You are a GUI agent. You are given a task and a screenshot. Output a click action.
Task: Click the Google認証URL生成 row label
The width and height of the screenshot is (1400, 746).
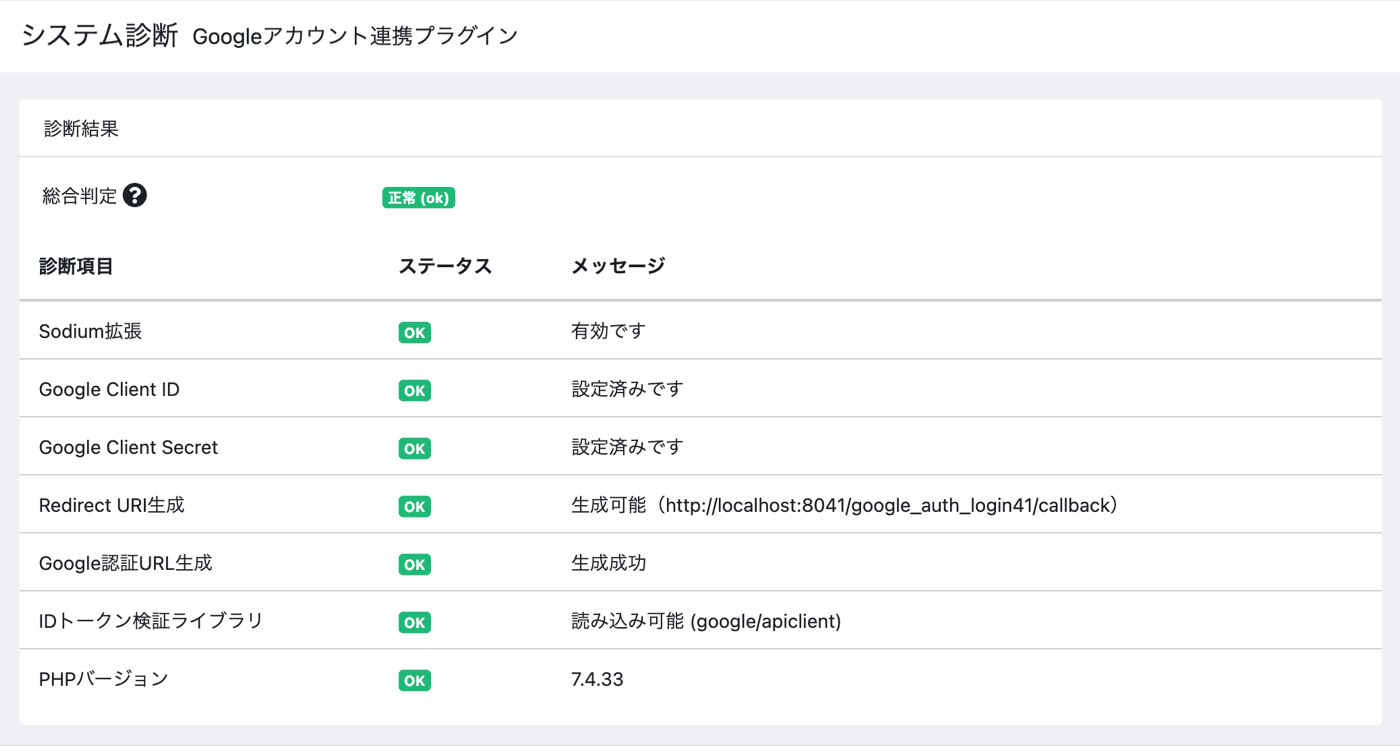[x=125, y=563]
